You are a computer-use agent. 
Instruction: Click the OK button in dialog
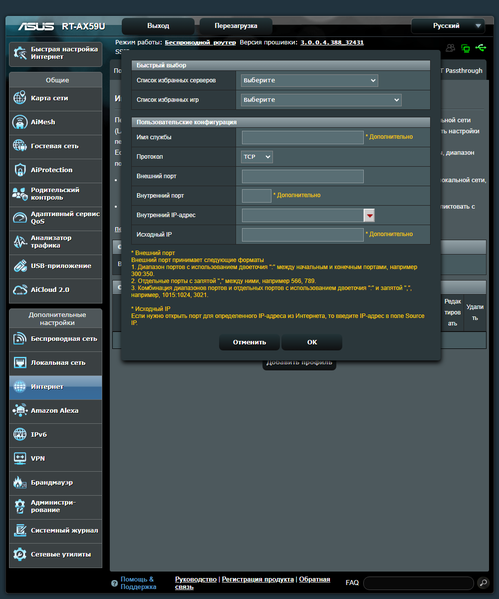click(x=312, y=342)
